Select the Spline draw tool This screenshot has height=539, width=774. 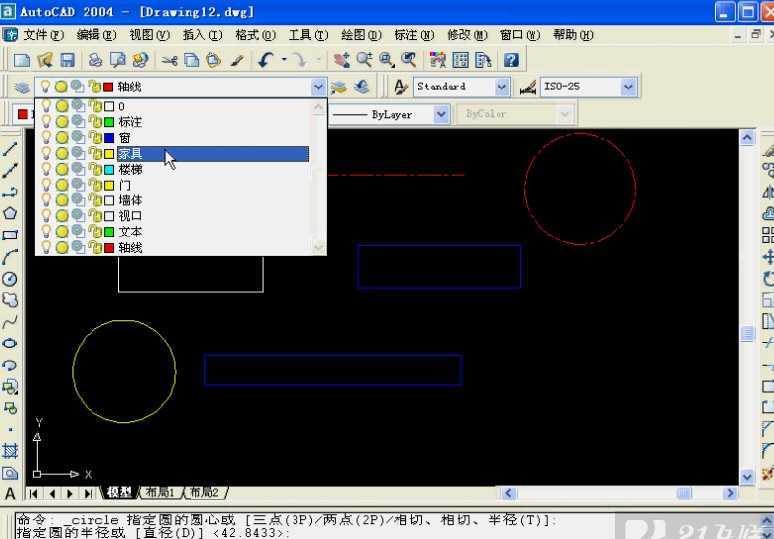click(10, 322)
